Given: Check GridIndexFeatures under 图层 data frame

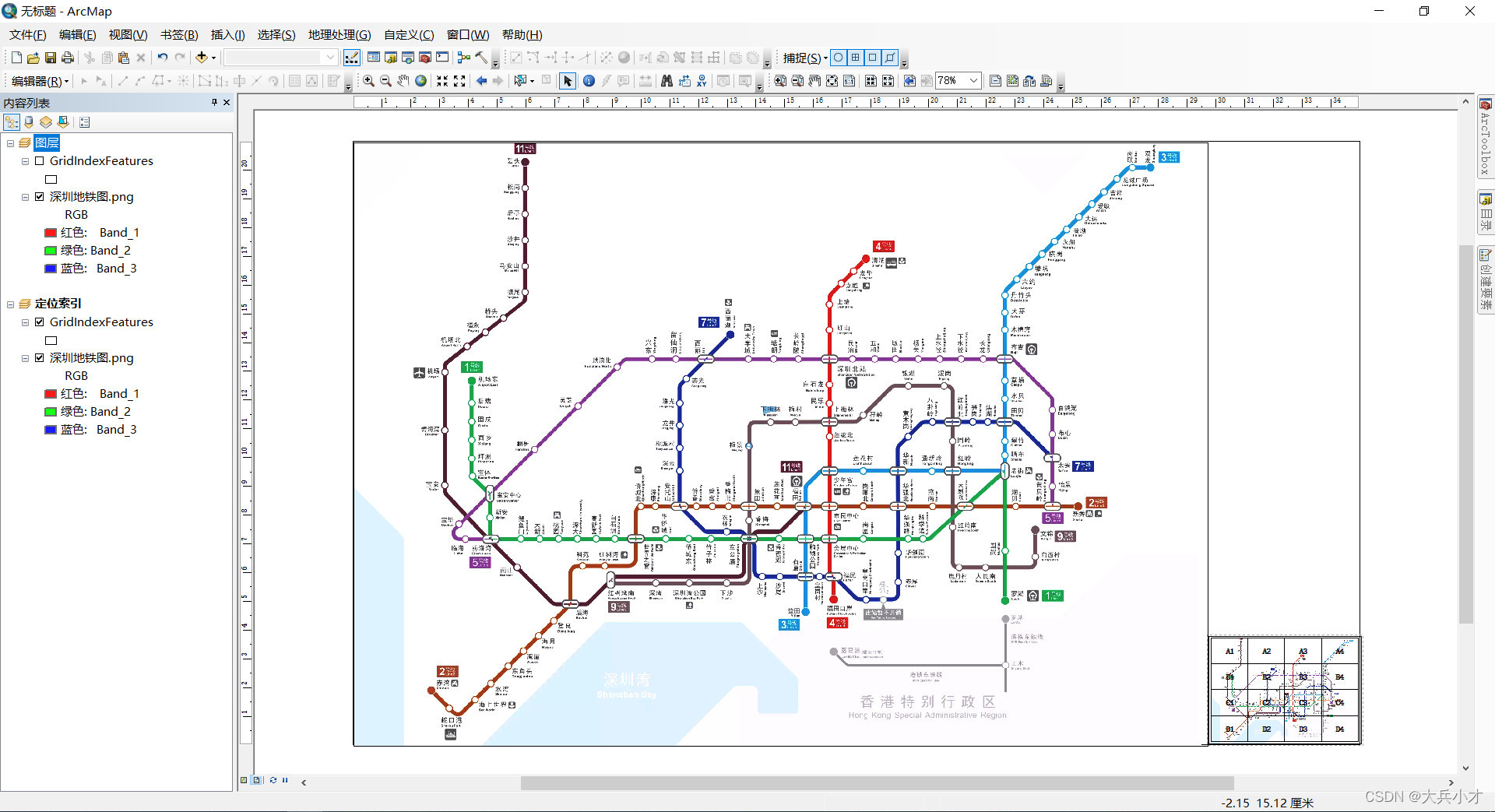Looking at the screenshot, I should (39, 161).
